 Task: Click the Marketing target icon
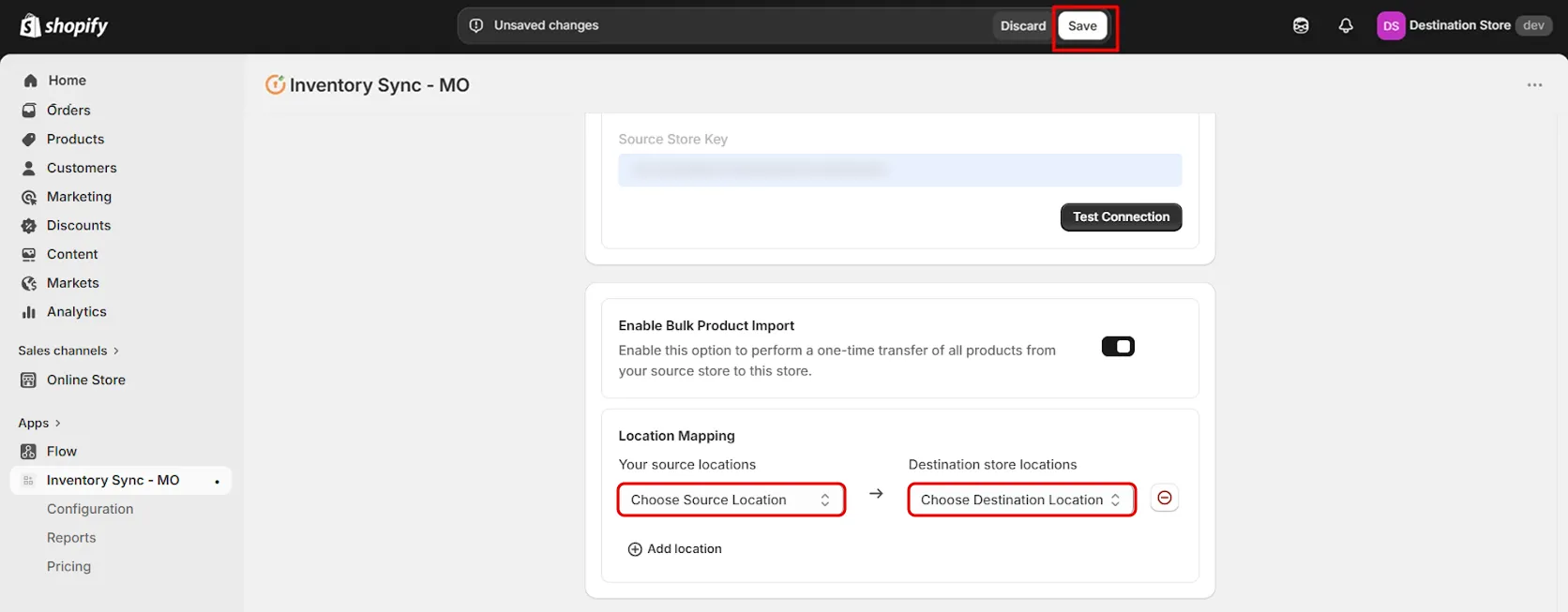[x=29, y=197]
